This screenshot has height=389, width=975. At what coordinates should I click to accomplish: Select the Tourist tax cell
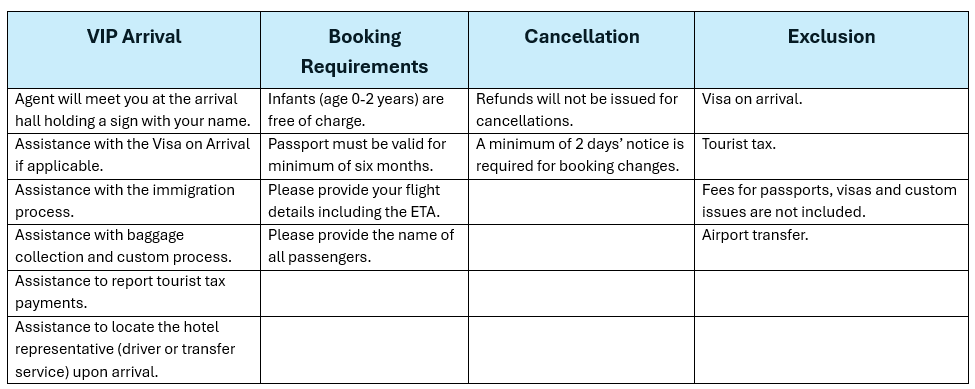click(831, 156)
